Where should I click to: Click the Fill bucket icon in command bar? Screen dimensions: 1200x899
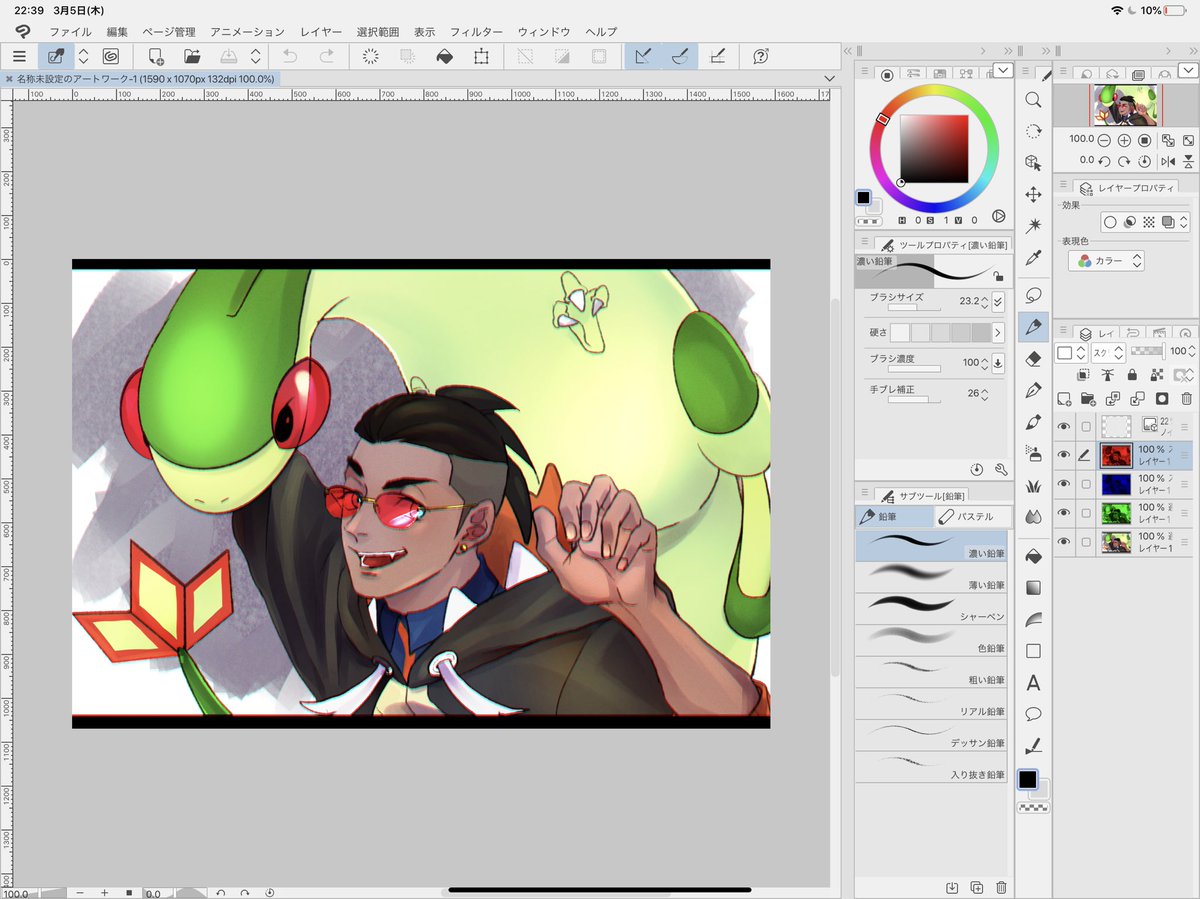[x=445, y=57]
